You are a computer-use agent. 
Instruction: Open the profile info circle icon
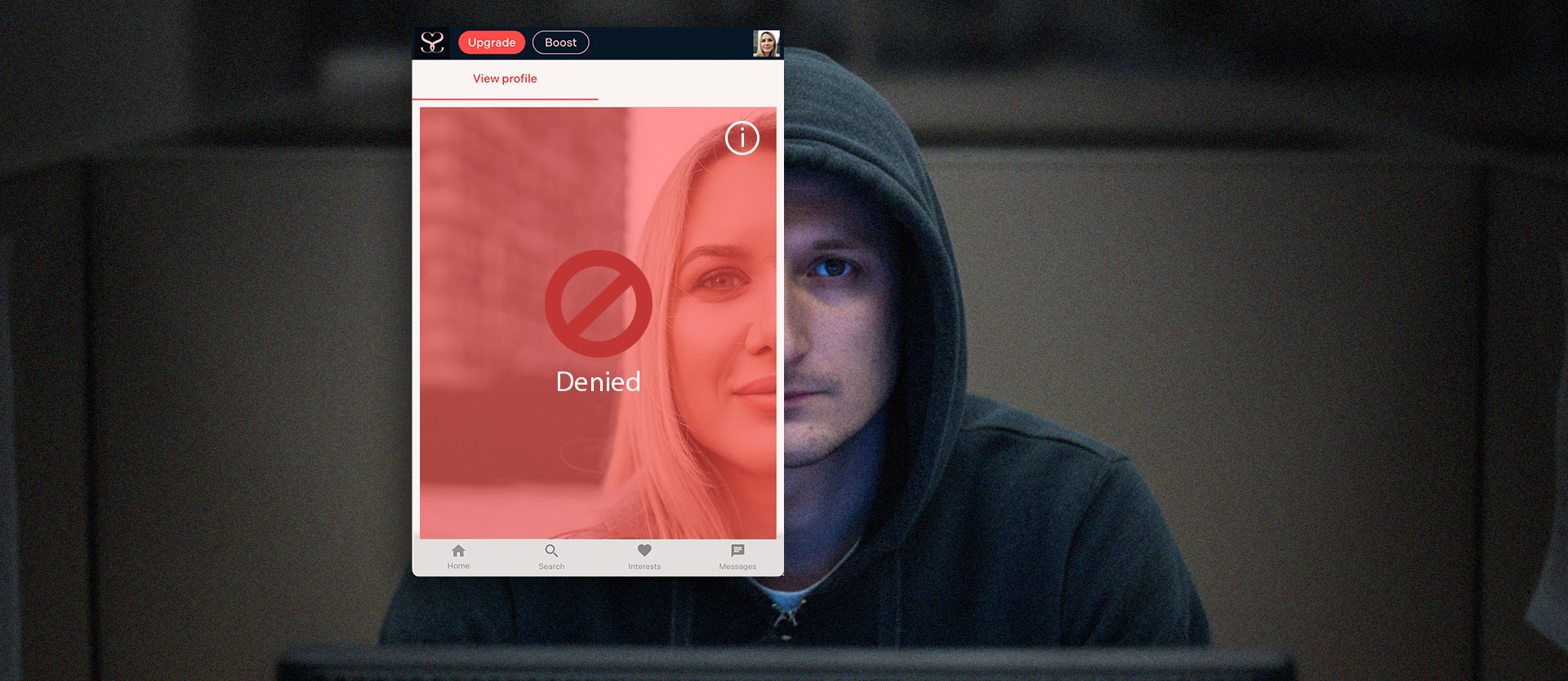click(x=742, y=138)
